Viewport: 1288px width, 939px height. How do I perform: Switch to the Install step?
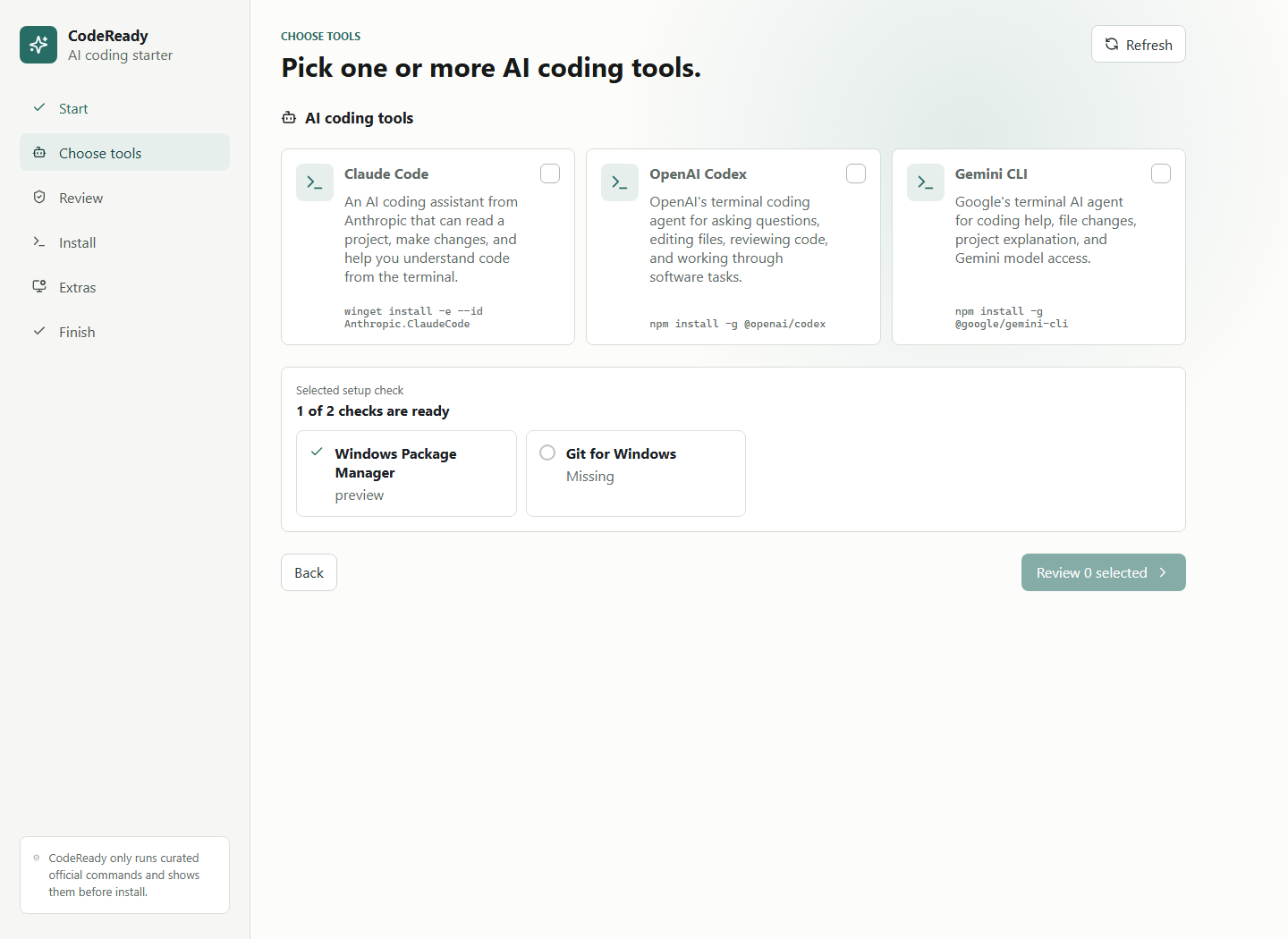pyautogui.click(x=124, y=242)
